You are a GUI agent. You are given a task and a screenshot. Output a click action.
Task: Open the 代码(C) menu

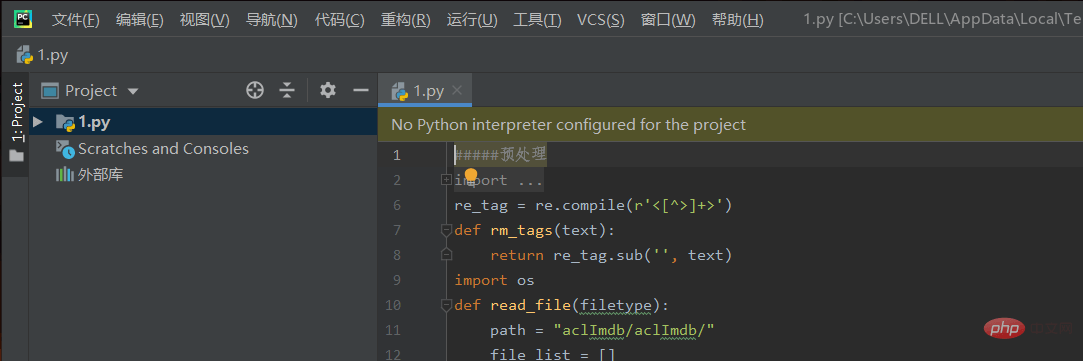coord(339,20)
